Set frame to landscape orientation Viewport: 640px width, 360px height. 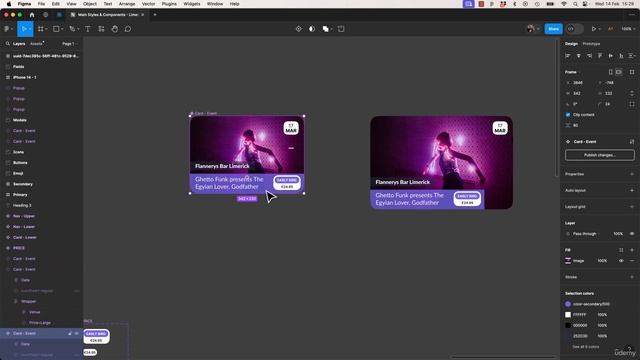tap(619, 72)
